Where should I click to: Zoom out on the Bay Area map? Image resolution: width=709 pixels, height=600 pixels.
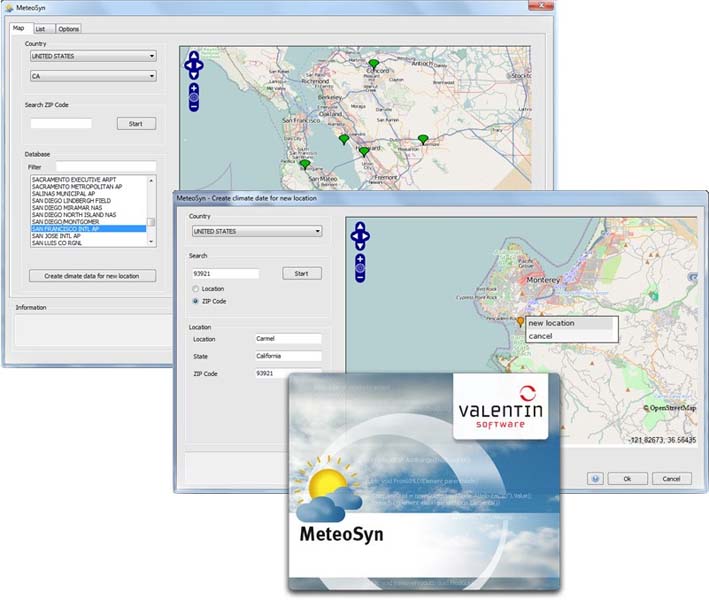(194, 107)
